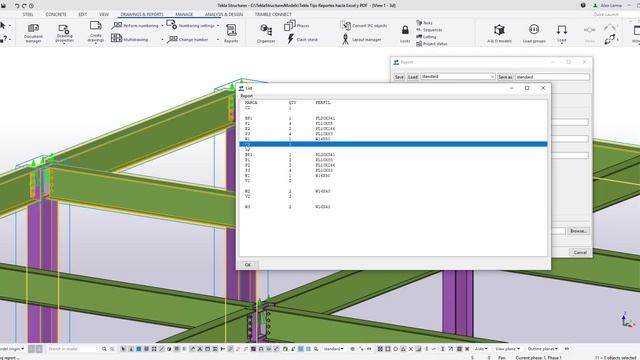The image size is (640, 360).
Task: Open A & D models
Action: (499, 33)
